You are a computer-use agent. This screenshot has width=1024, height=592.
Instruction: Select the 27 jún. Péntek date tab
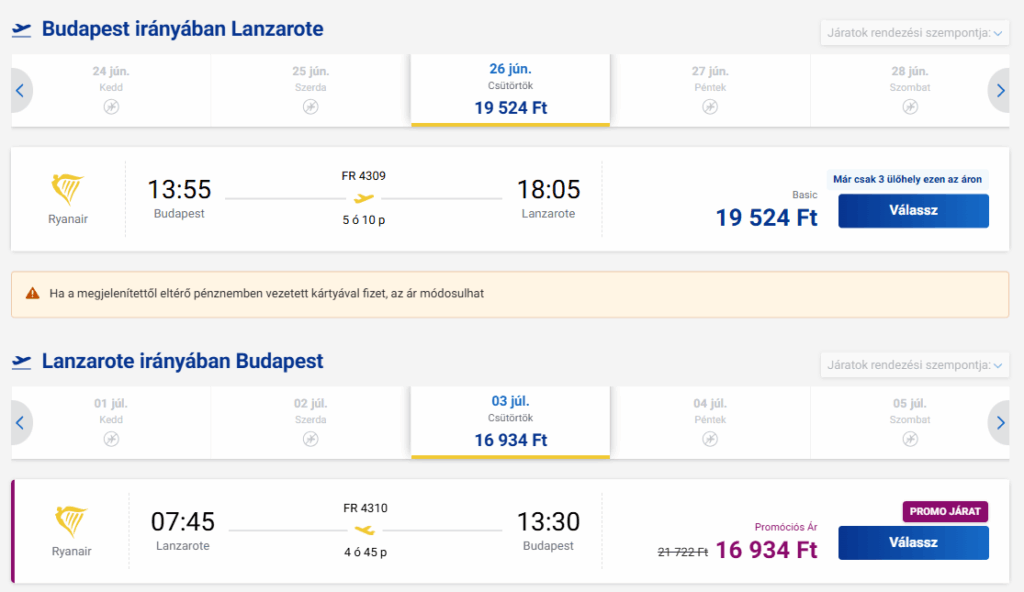(x=710, y=90)
